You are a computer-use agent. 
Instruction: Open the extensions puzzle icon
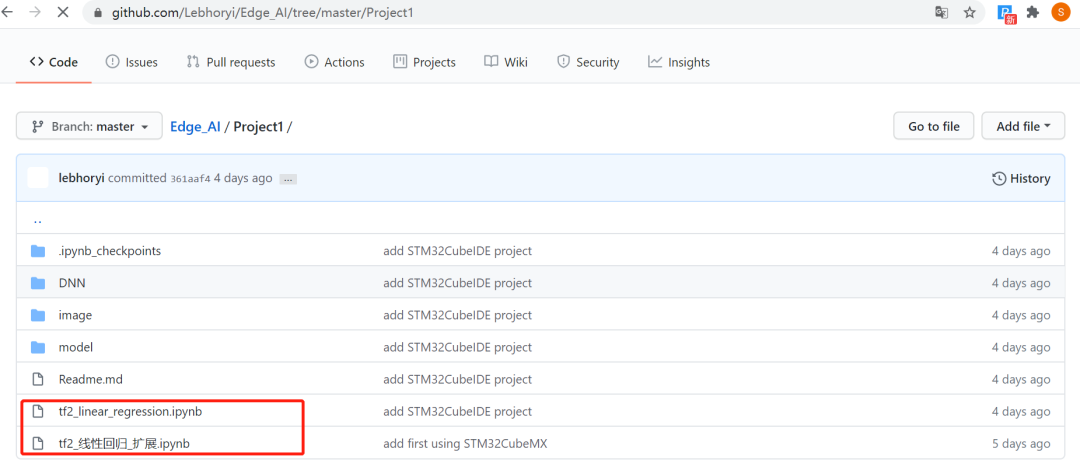click(1033, 13)
